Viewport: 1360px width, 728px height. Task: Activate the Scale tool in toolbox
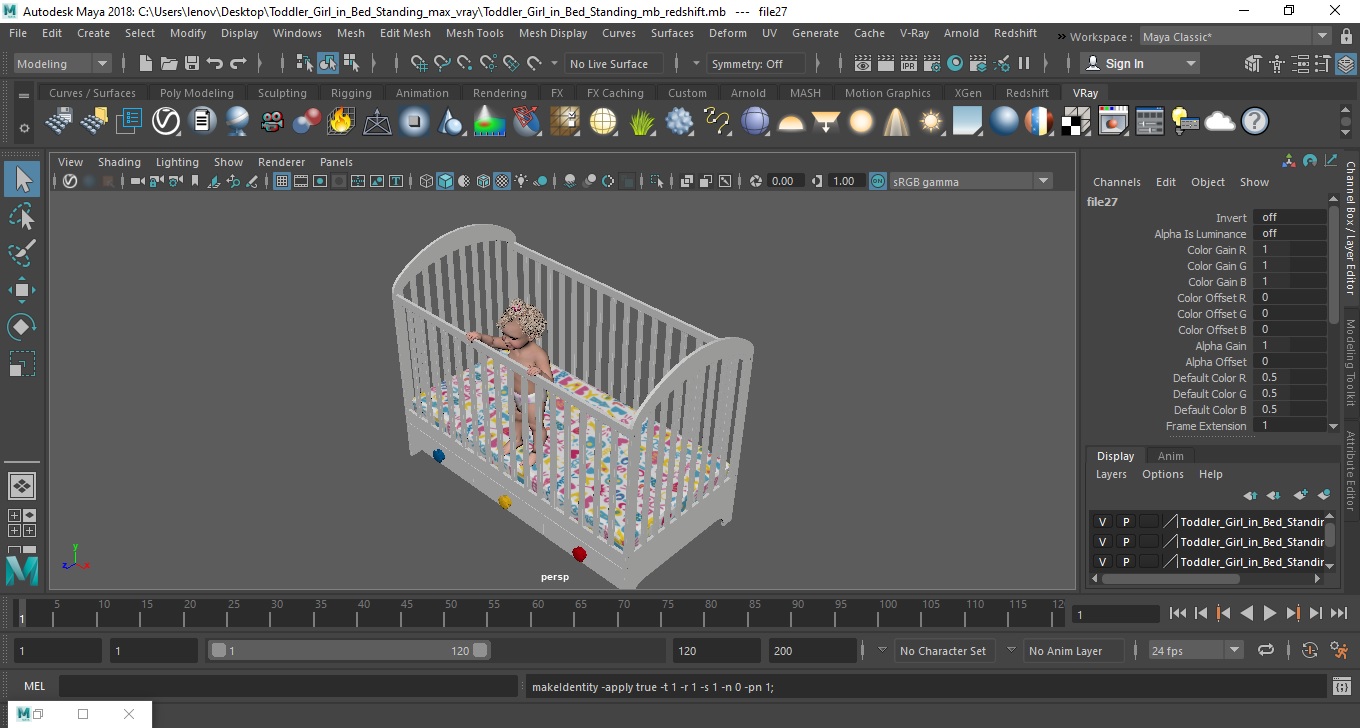point(22,363)
